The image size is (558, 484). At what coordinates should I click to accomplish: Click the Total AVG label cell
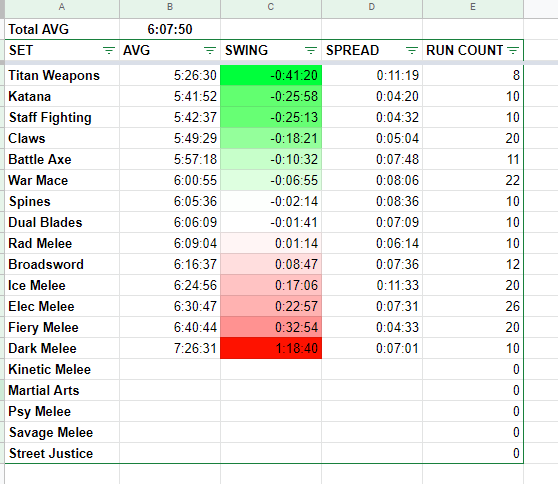[x=62, y=29]
